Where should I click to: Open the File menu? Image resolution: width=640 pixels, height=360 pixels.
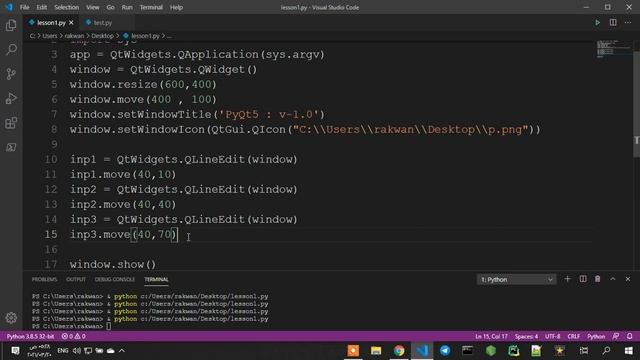pyautogui.click(x=24, y=7)
